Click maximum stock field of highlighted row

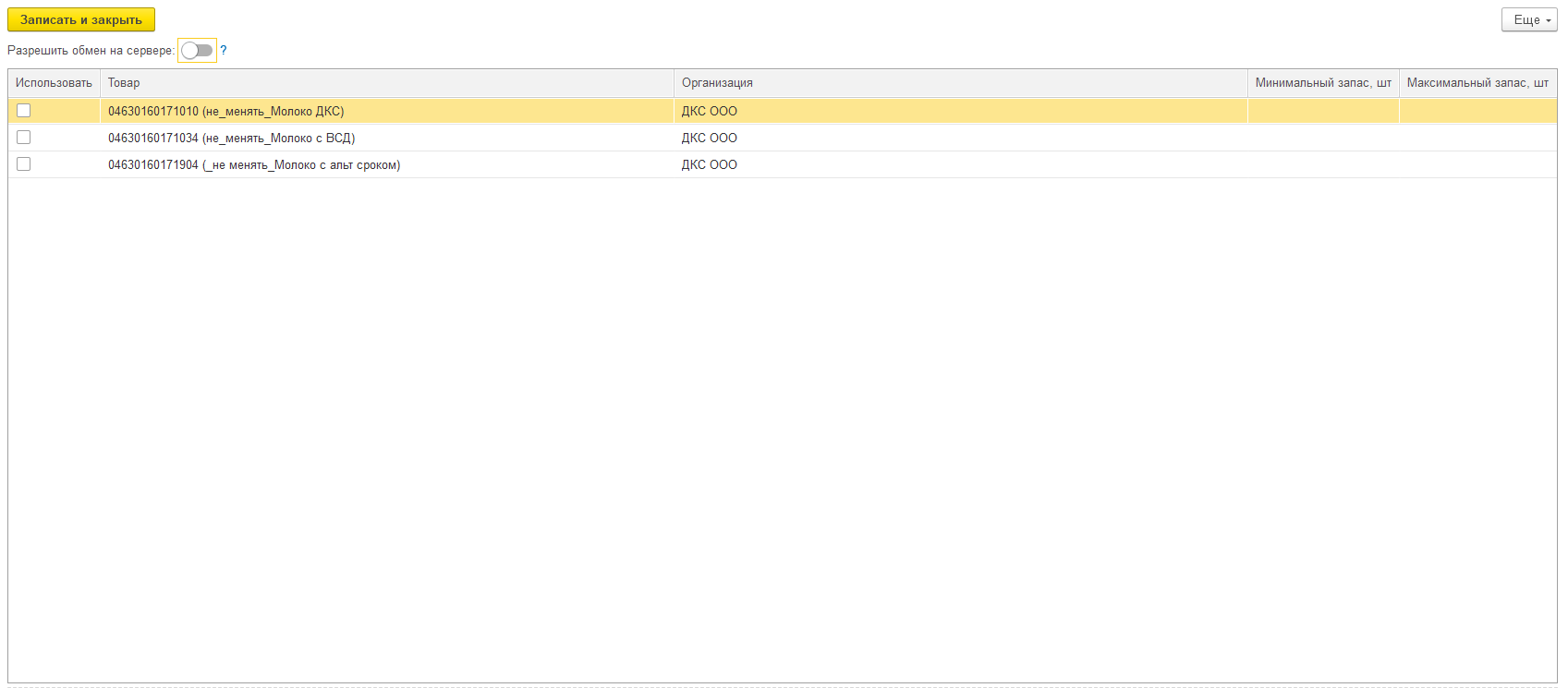(1477, 112)
